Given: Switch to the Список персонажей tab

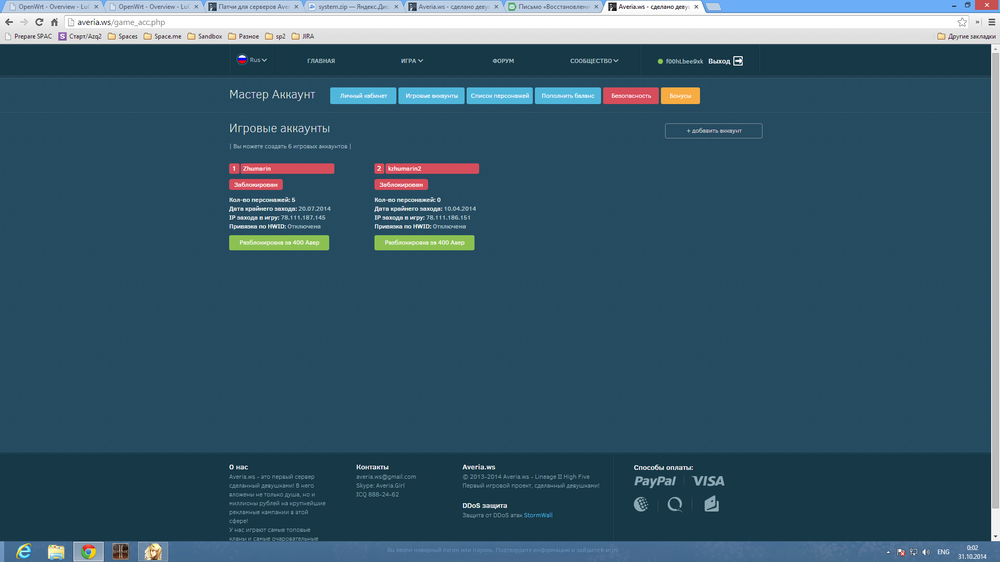Looking at the screenshot, I should 499,96.
